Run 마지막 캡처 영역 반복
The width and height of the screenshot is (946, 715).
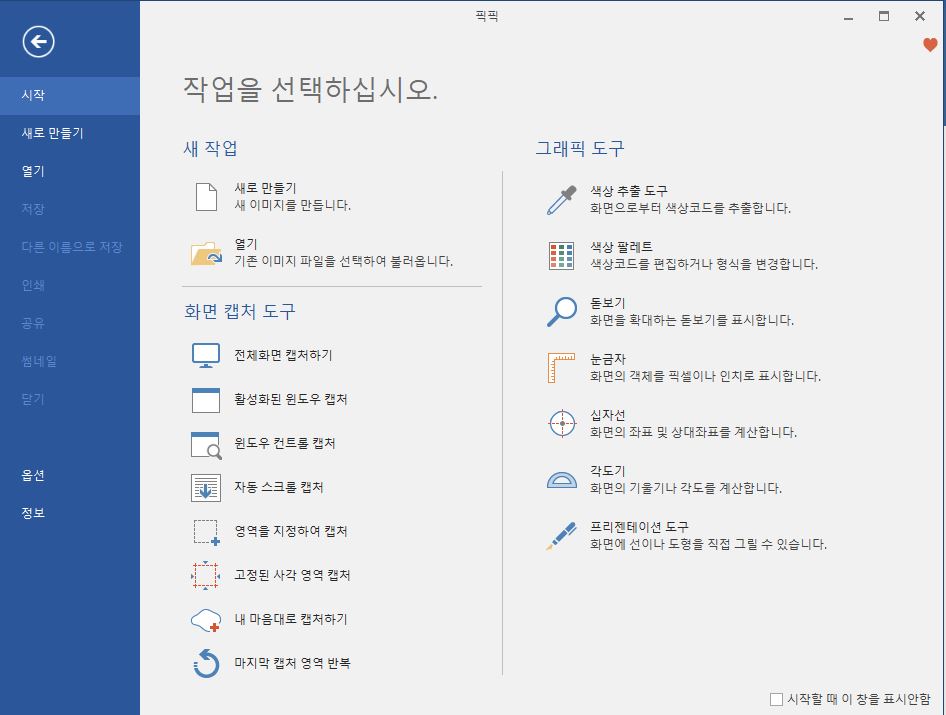pos(292,664)
